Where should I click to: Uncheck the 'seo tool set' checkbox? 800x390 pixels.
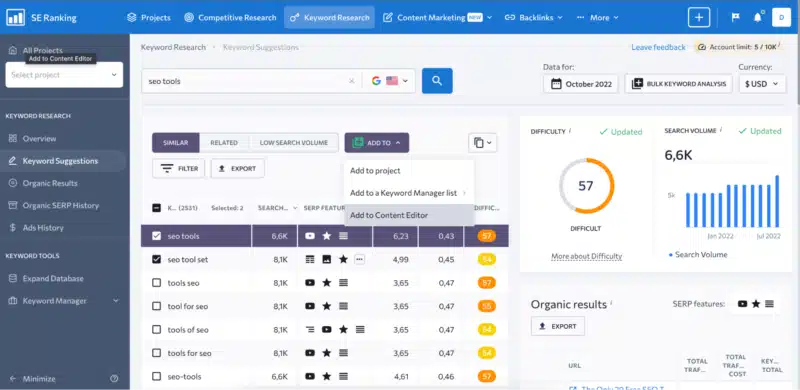tap(157, 259)
